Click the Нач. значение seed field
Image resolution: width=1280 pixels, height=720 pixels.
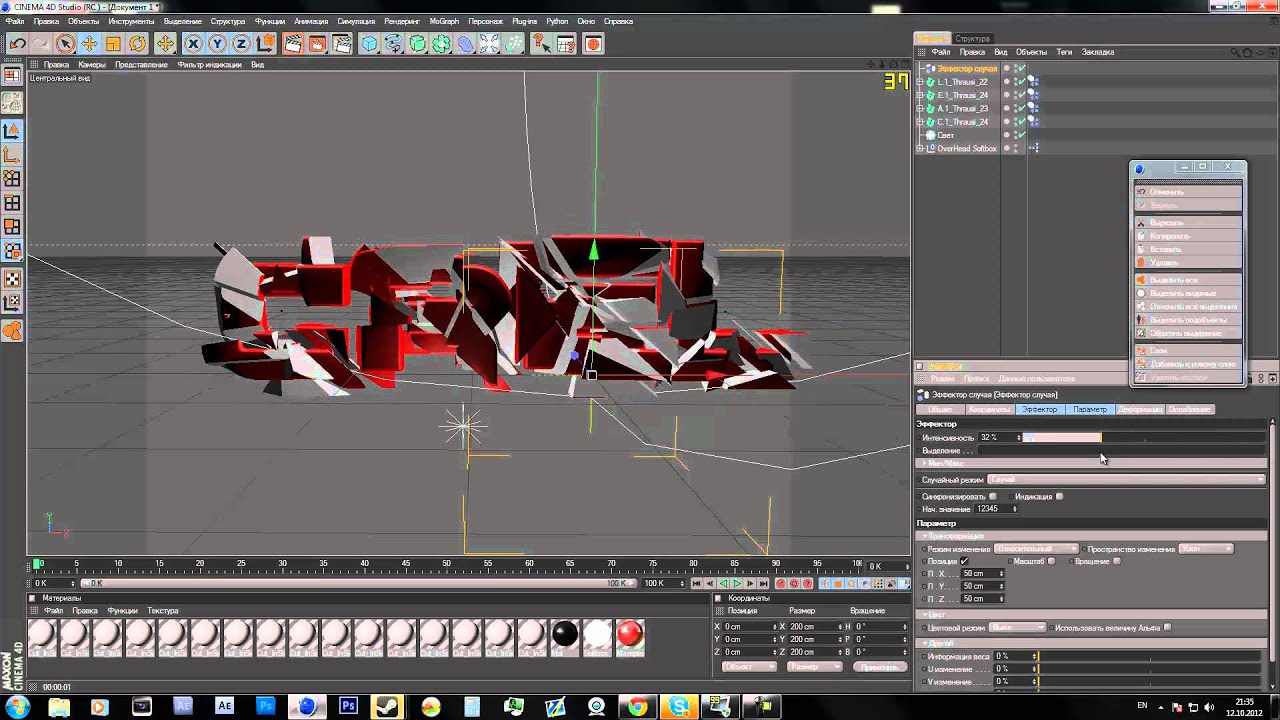994,509
